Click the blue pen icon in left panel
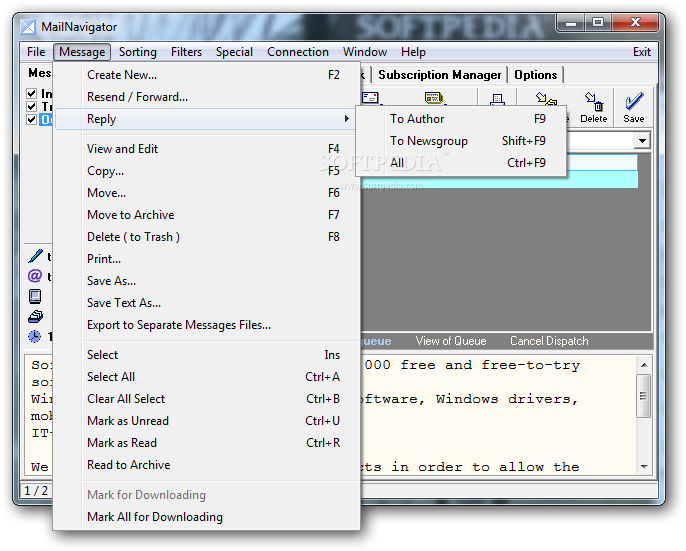Viewport: 686px width, 551px height. (35, 256)
